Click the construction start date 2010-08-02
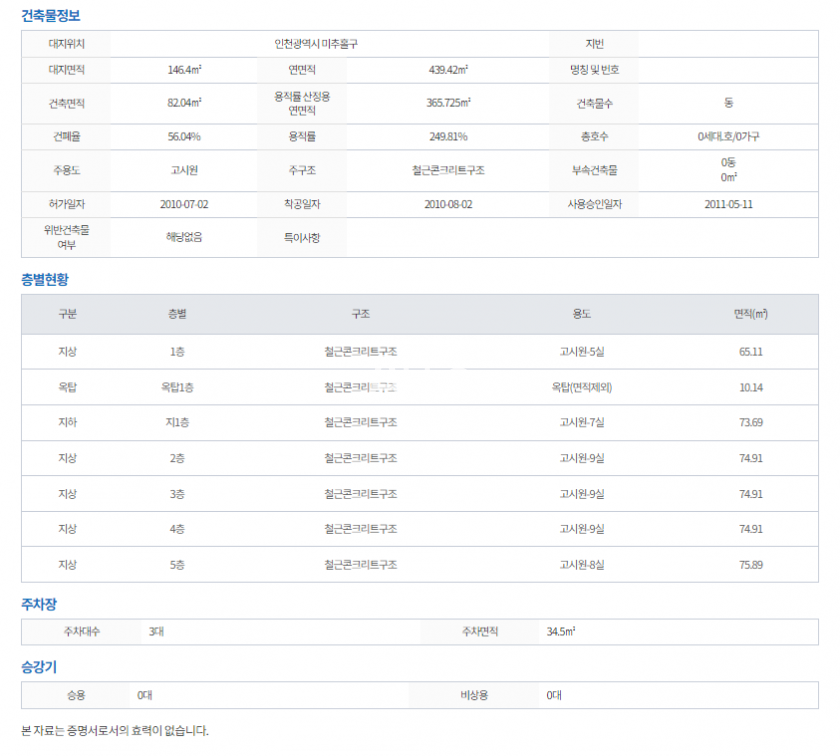This screenshot has height=756, width=840. 448,204
